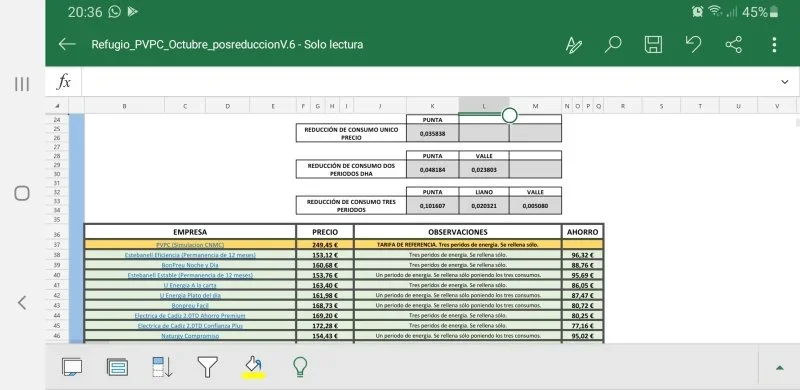Select the PRECIO header cell
Image resolution: width=800 pixels, height=390 pixels.
pyautogui.click(x=325, y=232)
